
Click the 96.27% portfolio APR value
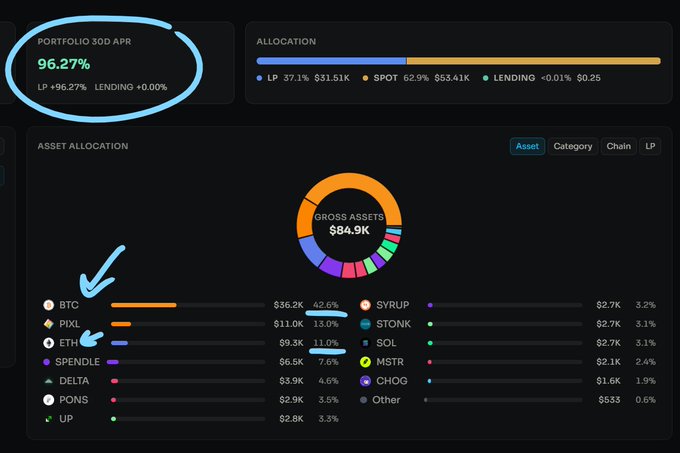64,64
